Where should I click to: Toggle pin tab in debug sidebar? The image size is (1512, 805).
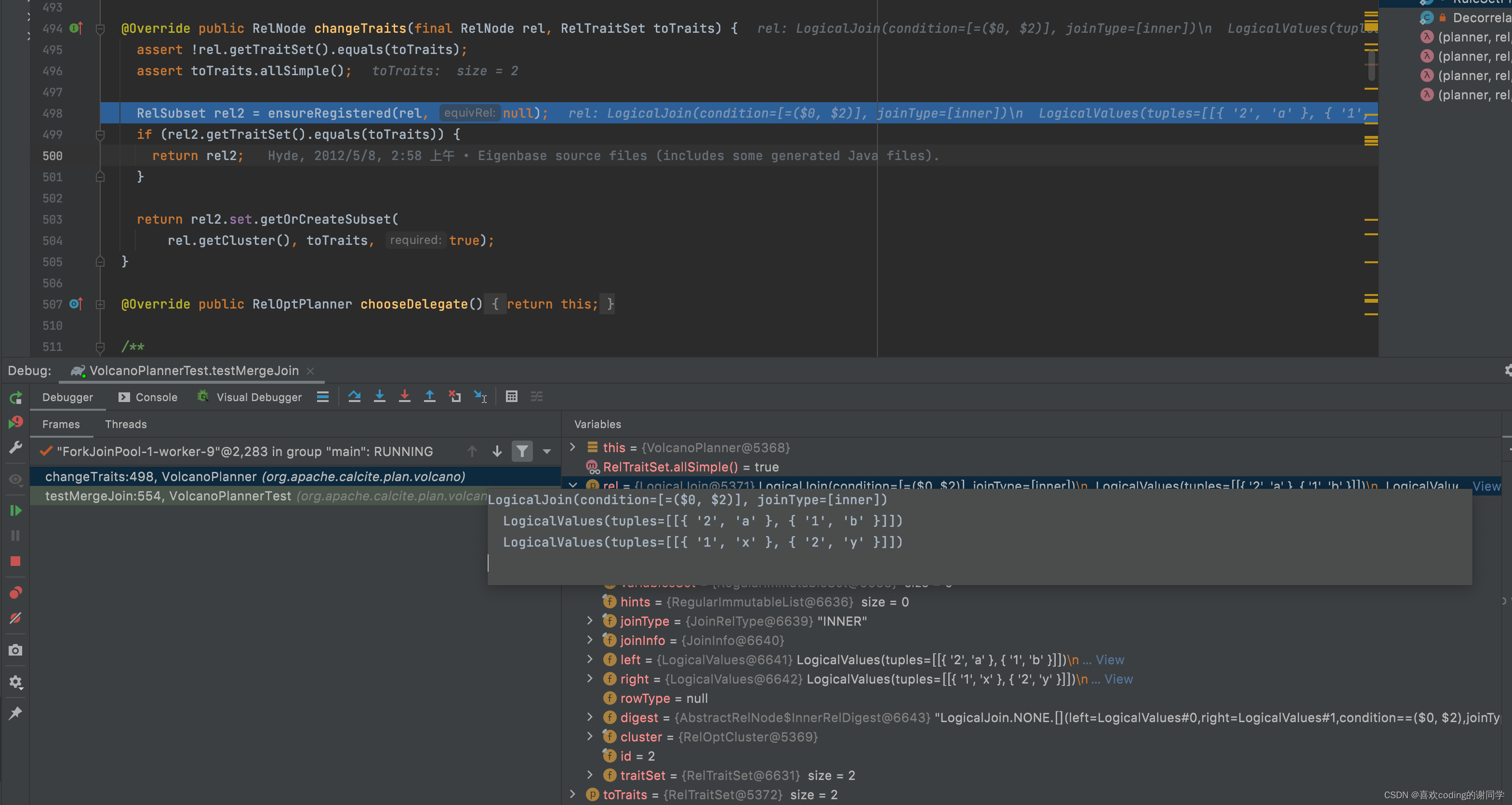pos(16,713)
